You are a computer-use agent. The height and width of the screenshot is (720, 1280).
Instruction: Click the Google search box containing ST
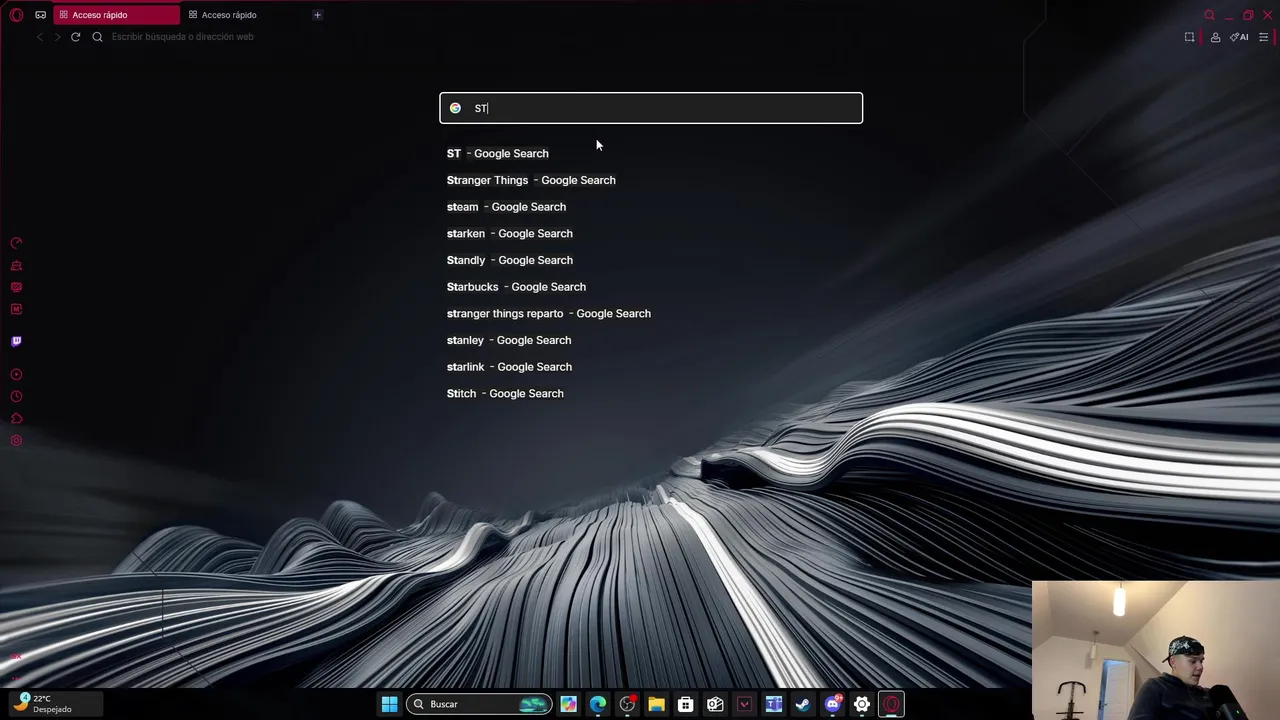tap(651, 108)
